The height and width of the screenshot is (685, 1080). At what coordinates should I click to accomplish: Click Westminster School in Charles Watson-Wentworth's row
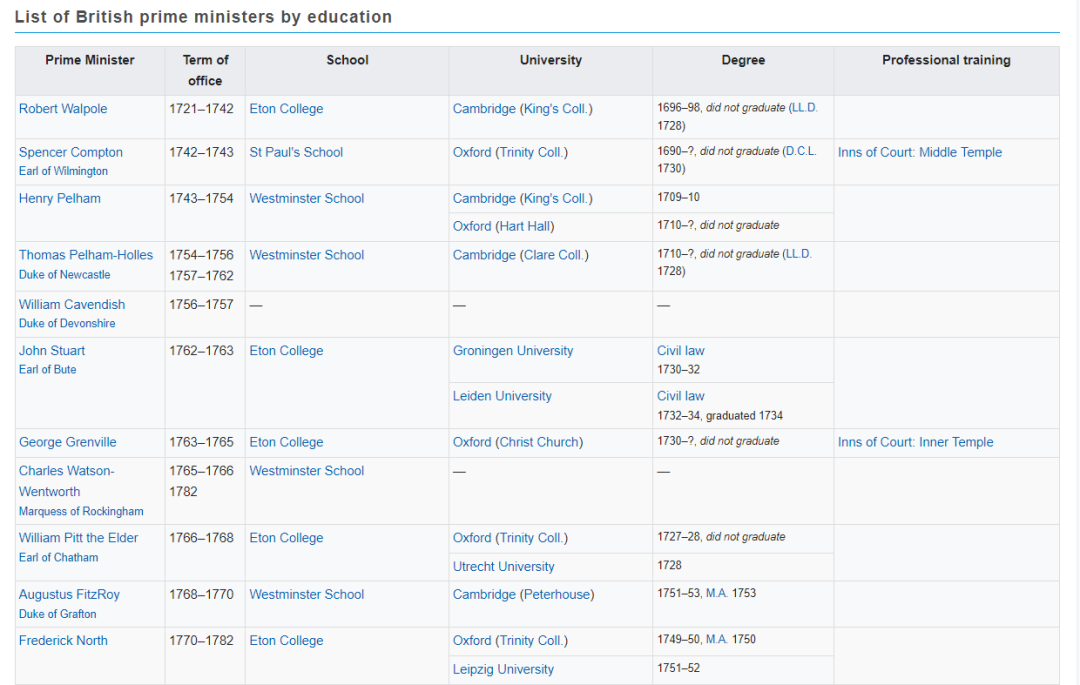307,471
